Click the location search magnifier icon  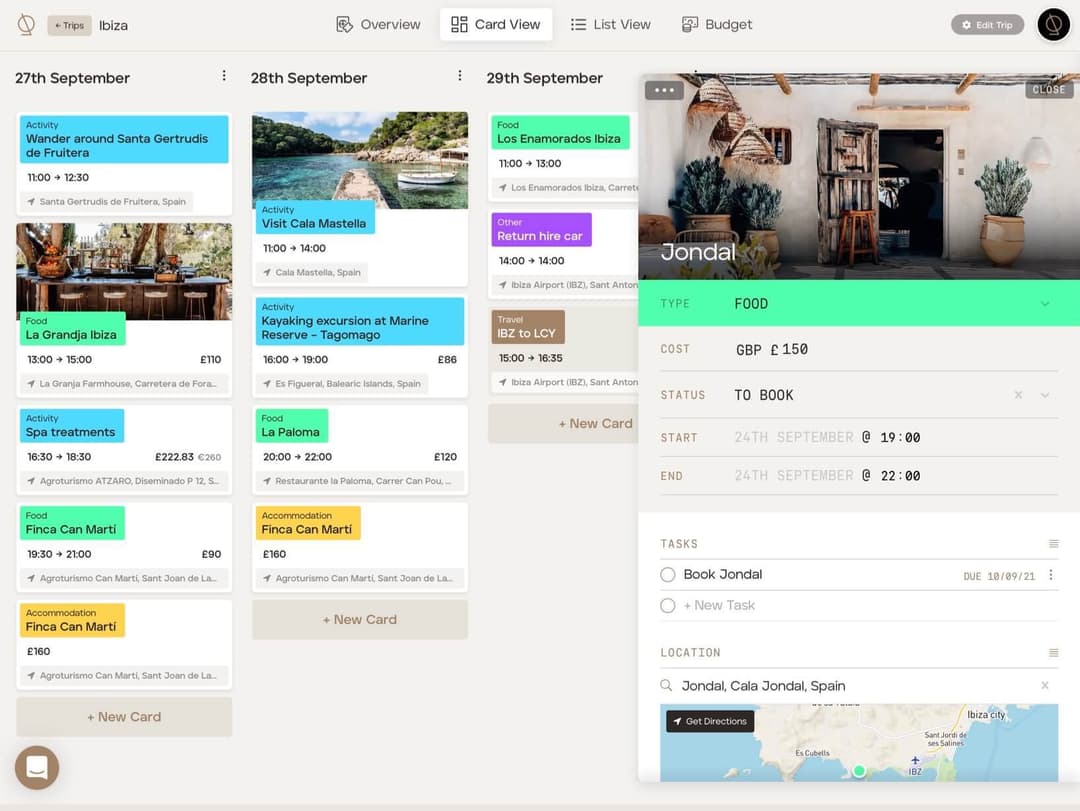[666, 686]
